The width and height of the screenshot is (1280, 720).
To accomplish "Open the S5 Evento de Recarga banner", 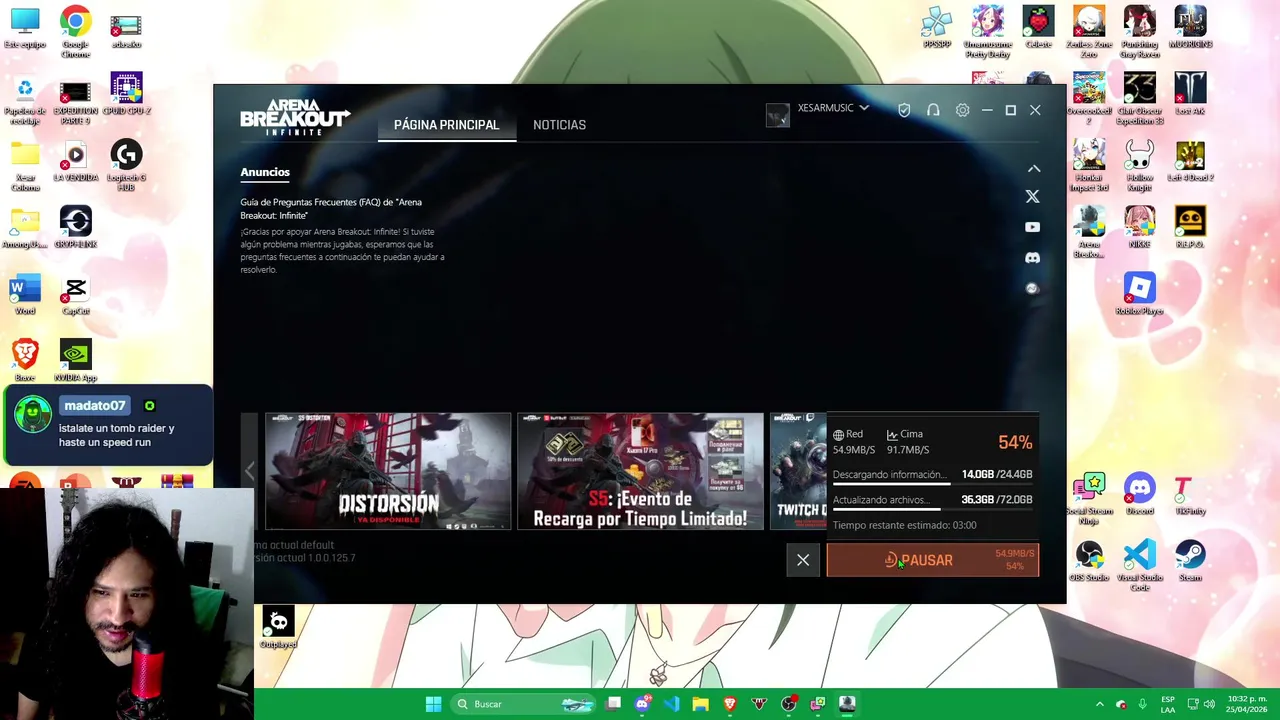I will (x=640, y=471).
